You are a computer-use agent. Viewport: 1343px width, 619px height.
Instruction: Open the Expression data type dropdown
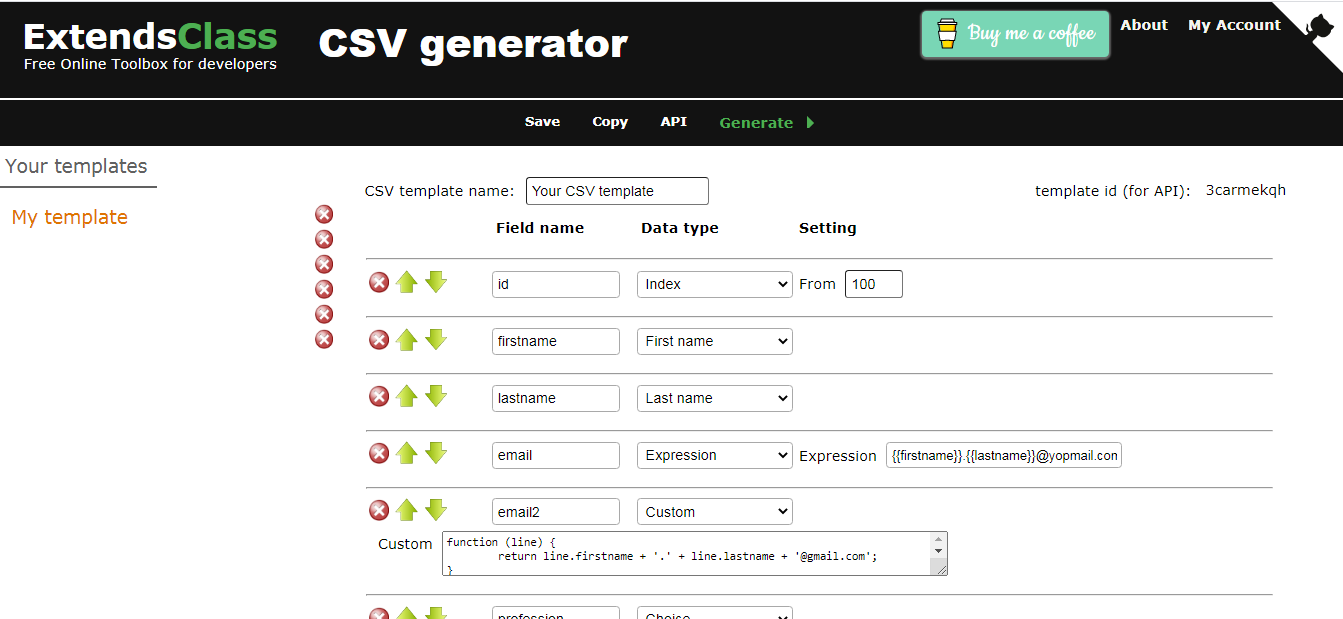coord(715,455)
